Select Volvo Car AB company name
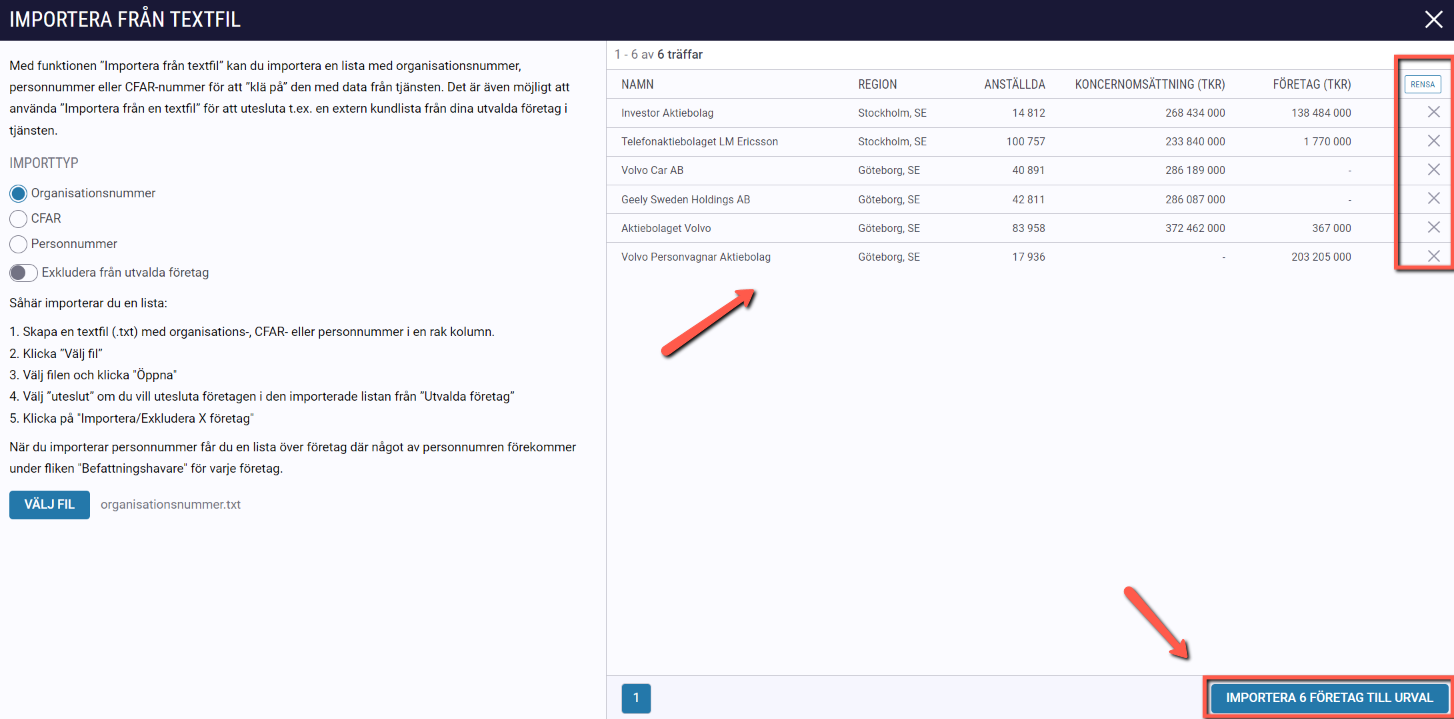1454x719 pixels. pos(652,170)
